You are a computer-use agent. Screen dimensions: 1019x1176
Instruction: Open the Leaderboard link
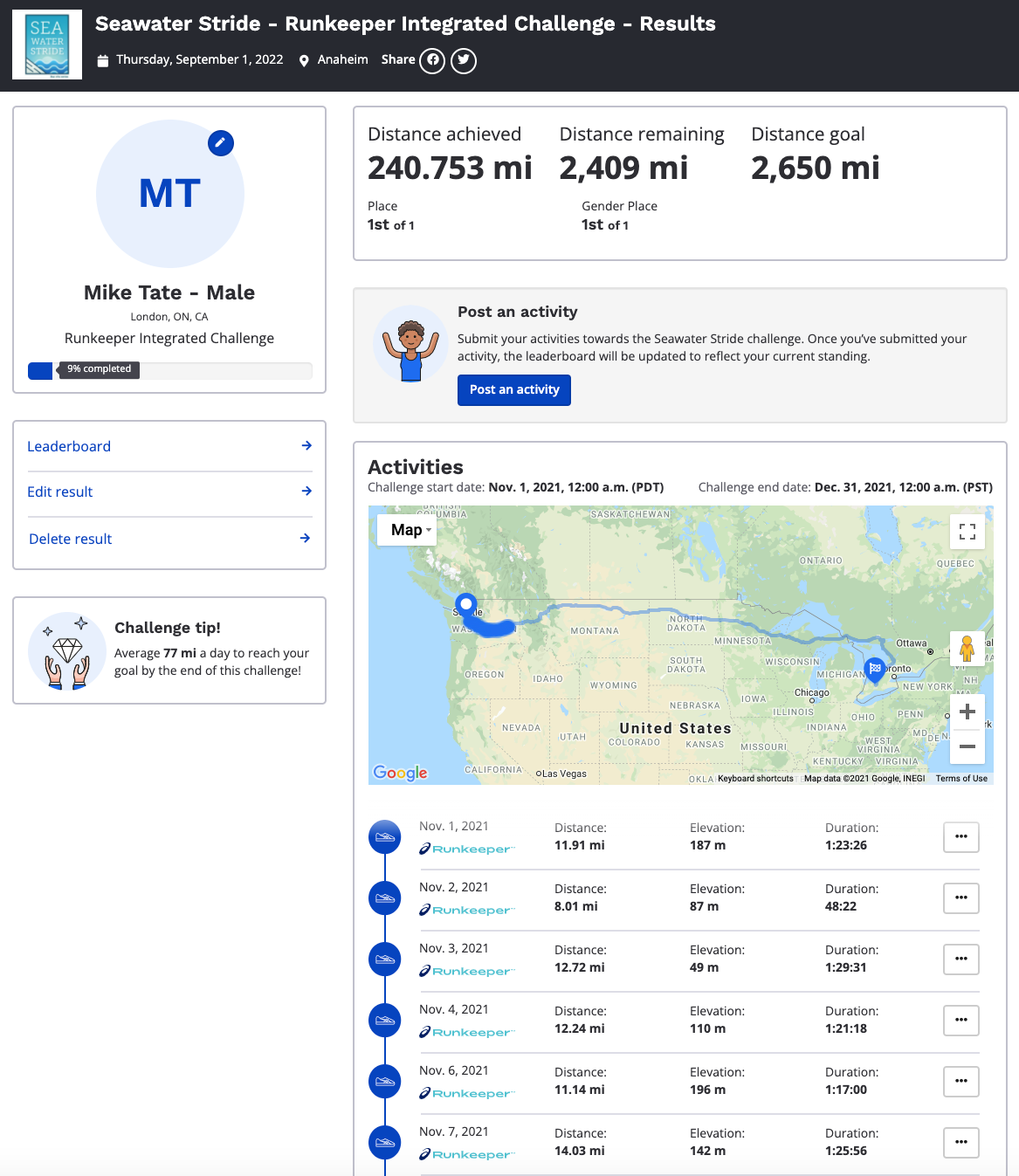169,446
